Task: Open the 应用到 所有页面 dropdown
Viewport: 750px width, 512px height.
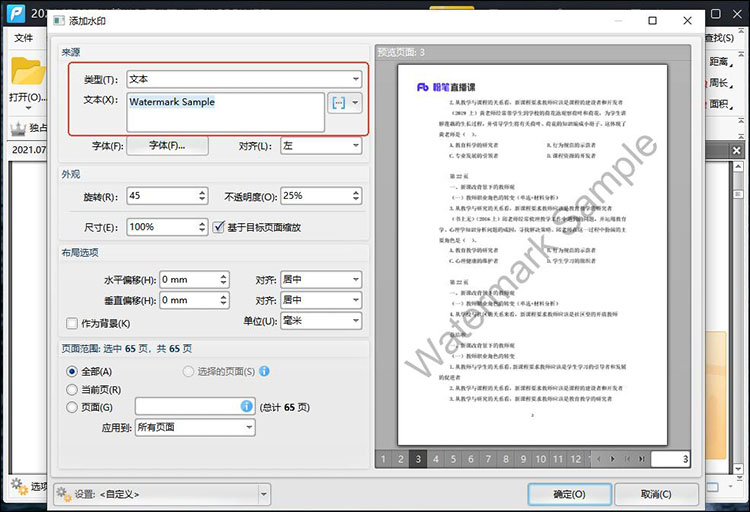Action: pyautogui.click(x=195, y=427)
